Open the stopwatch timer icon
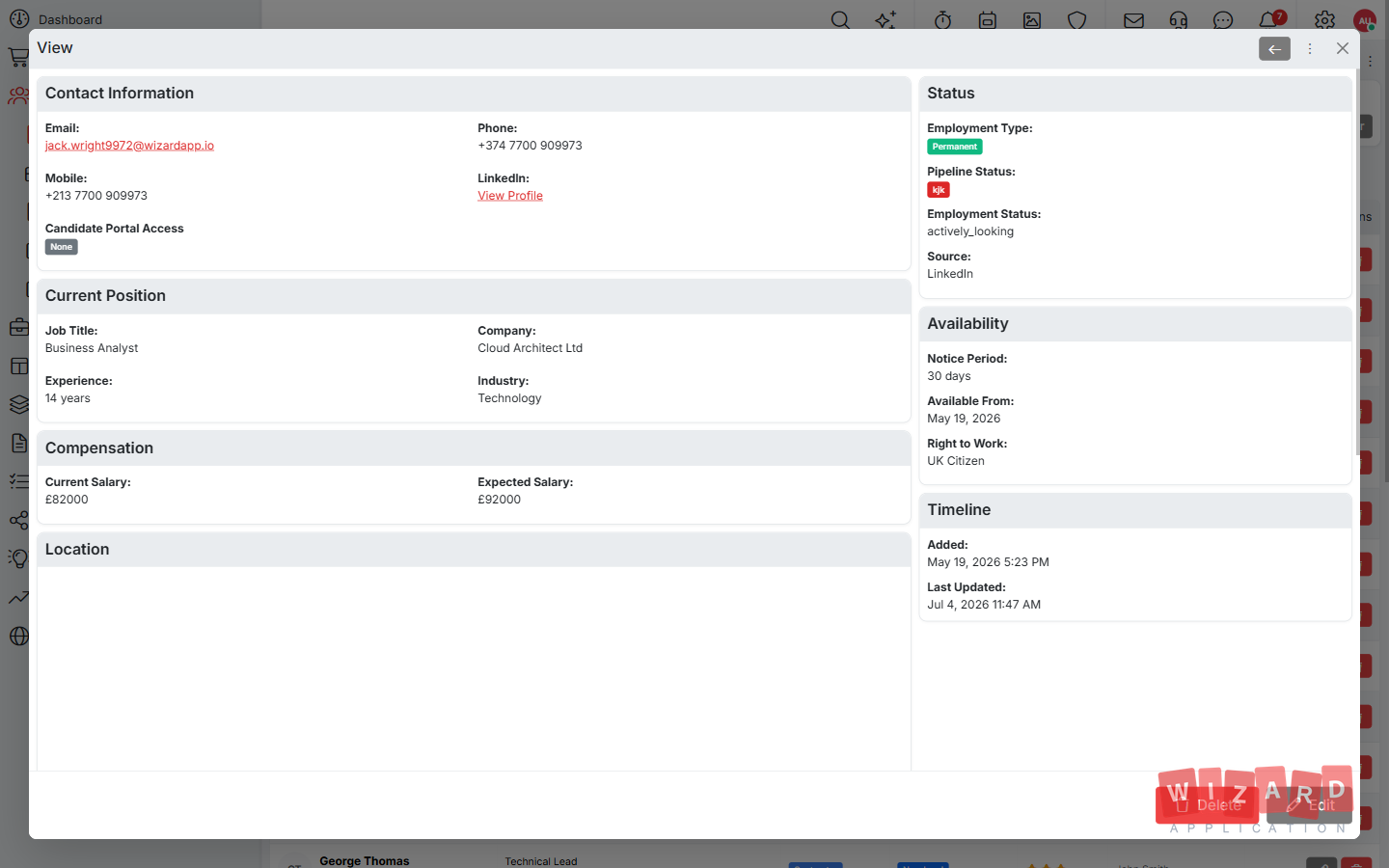The image size is (1389, 868). click(x=943, y=19)
